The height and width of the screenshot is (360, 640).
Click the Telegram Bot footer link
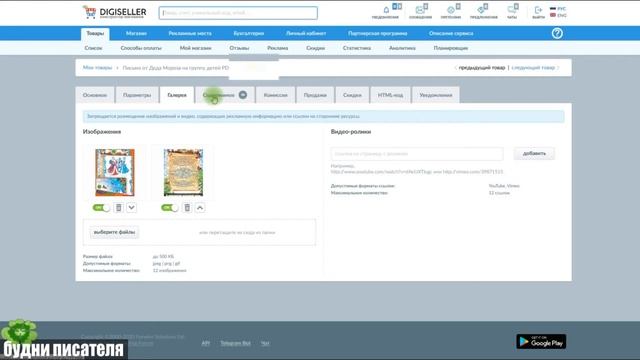[x=235, y=343]
